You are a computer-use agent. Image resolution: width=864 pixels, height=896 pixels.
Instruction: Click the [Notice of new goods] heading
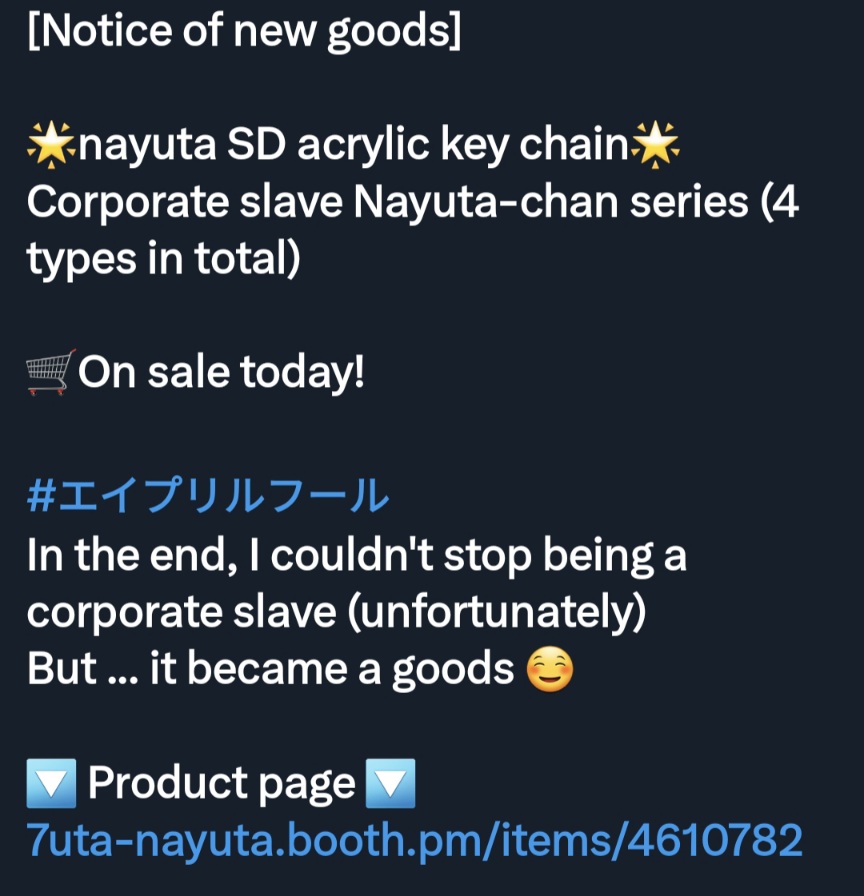244,31
